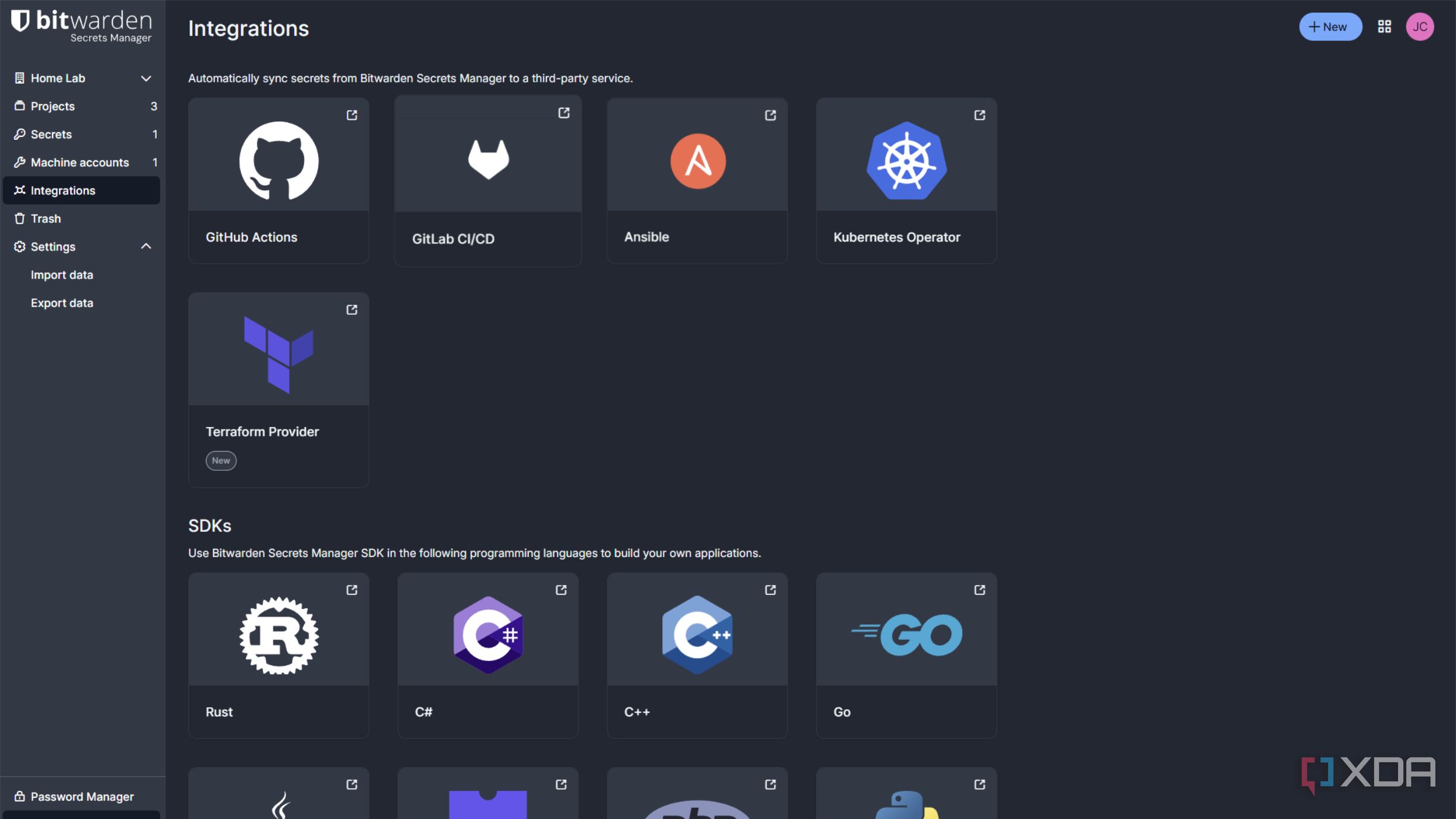Click the Kubernetes Operator logo
This screenshot has height=819, width=1456.
point(906,161)
